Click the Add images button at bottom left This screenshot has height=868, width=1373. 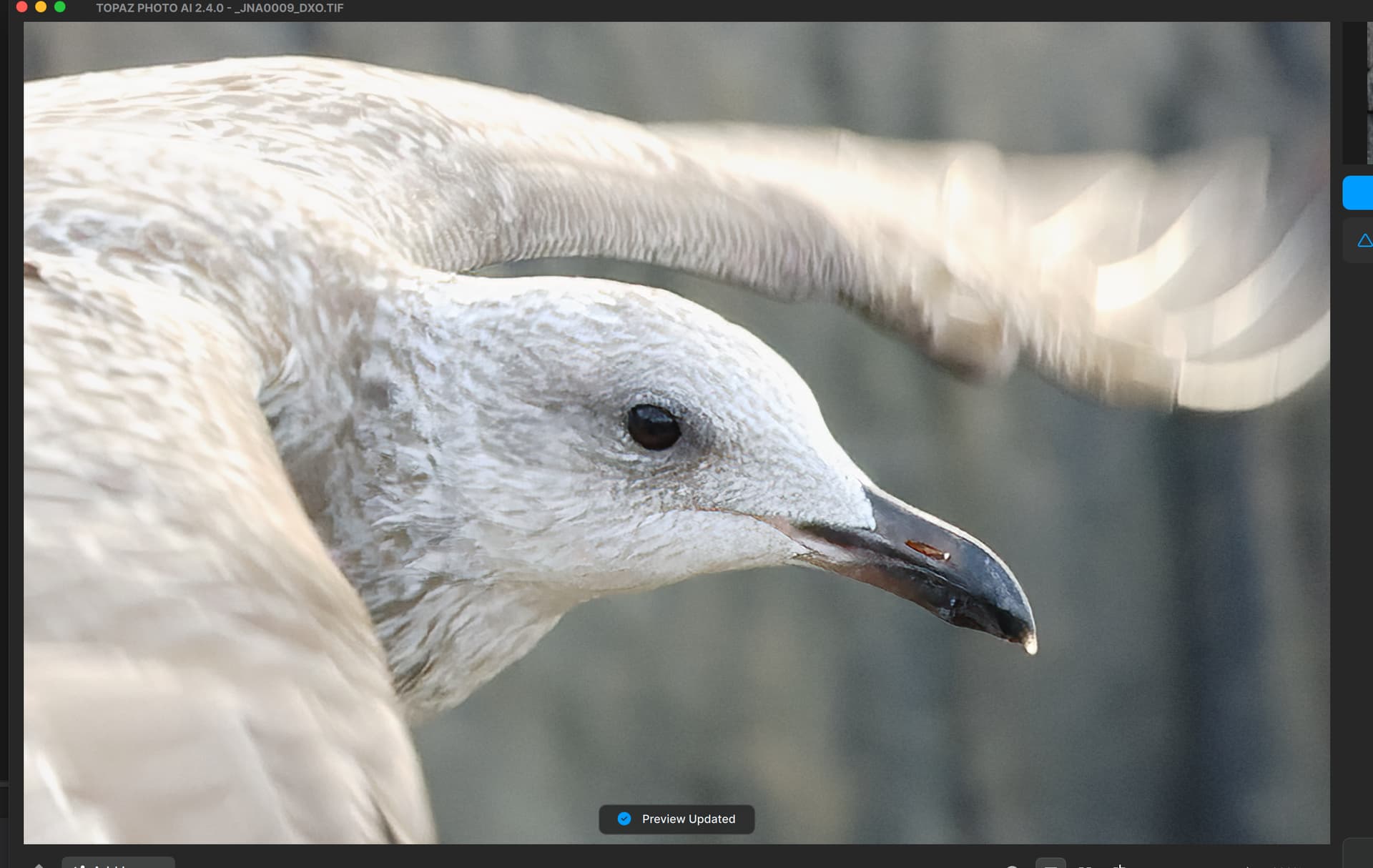[x=118, y=863]
